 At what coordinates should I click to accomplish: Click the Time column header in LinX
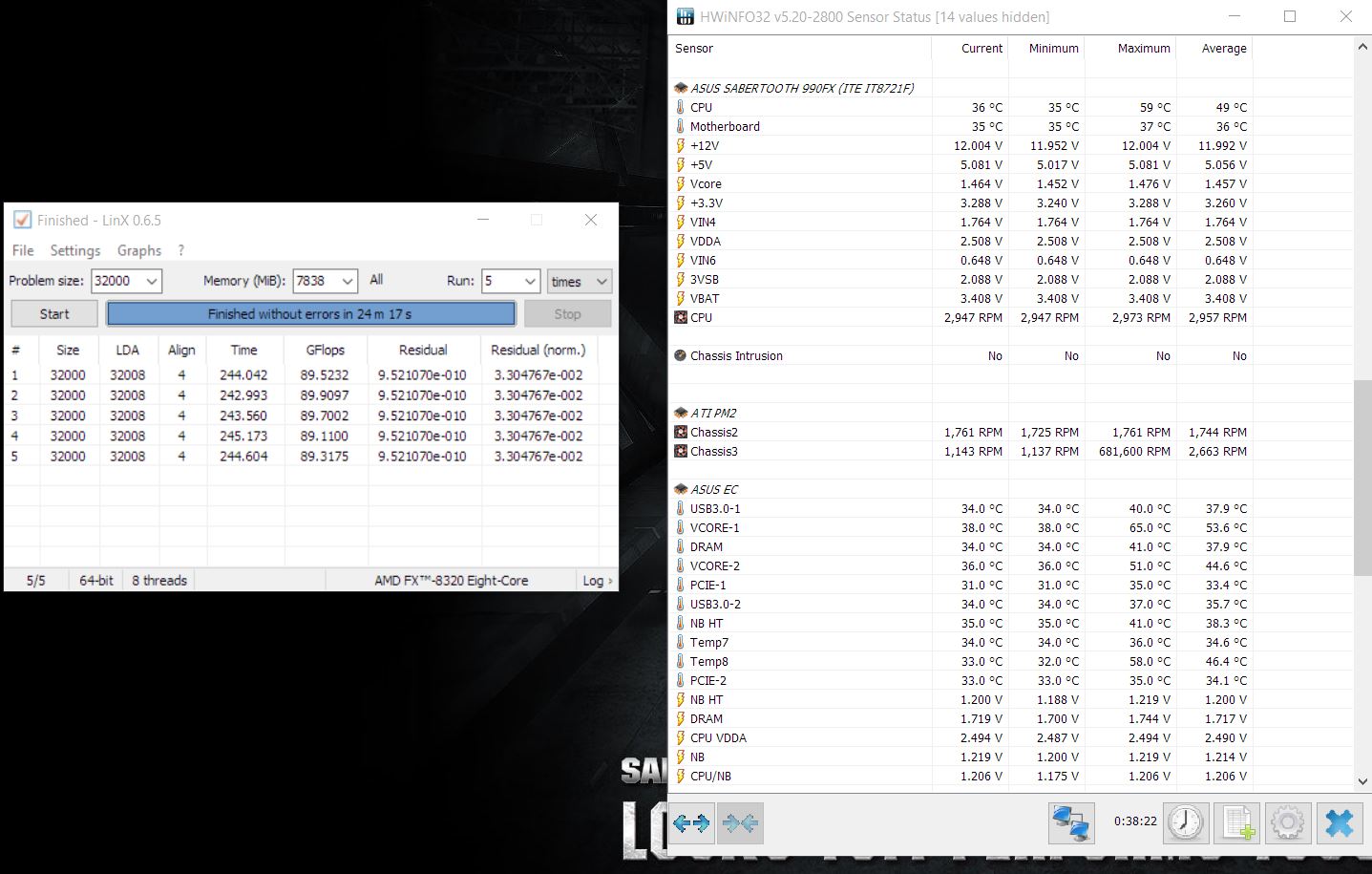pos(244,350)
